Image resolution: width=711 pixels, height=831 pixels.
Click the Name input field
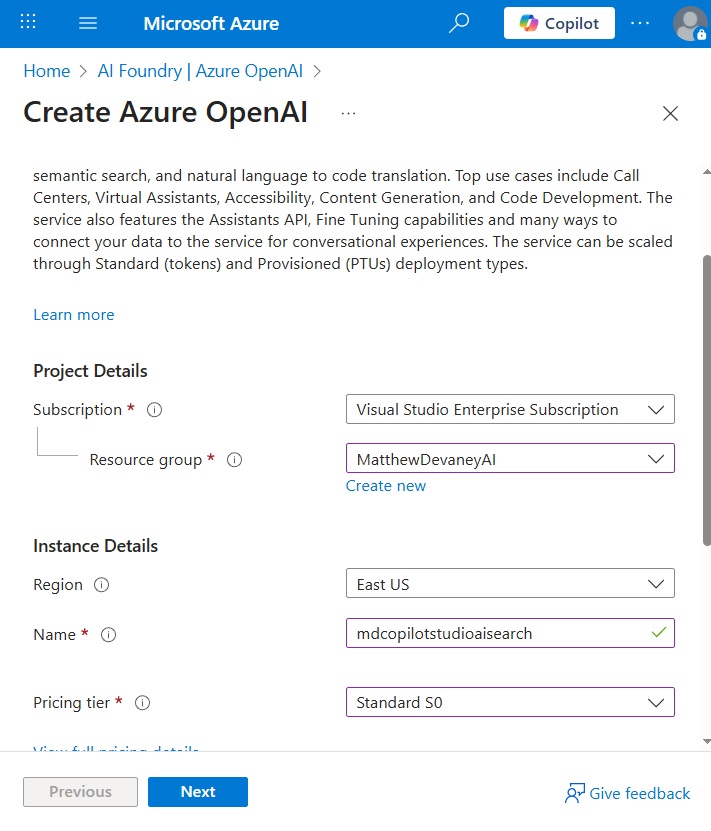click(x=510, y=633)
